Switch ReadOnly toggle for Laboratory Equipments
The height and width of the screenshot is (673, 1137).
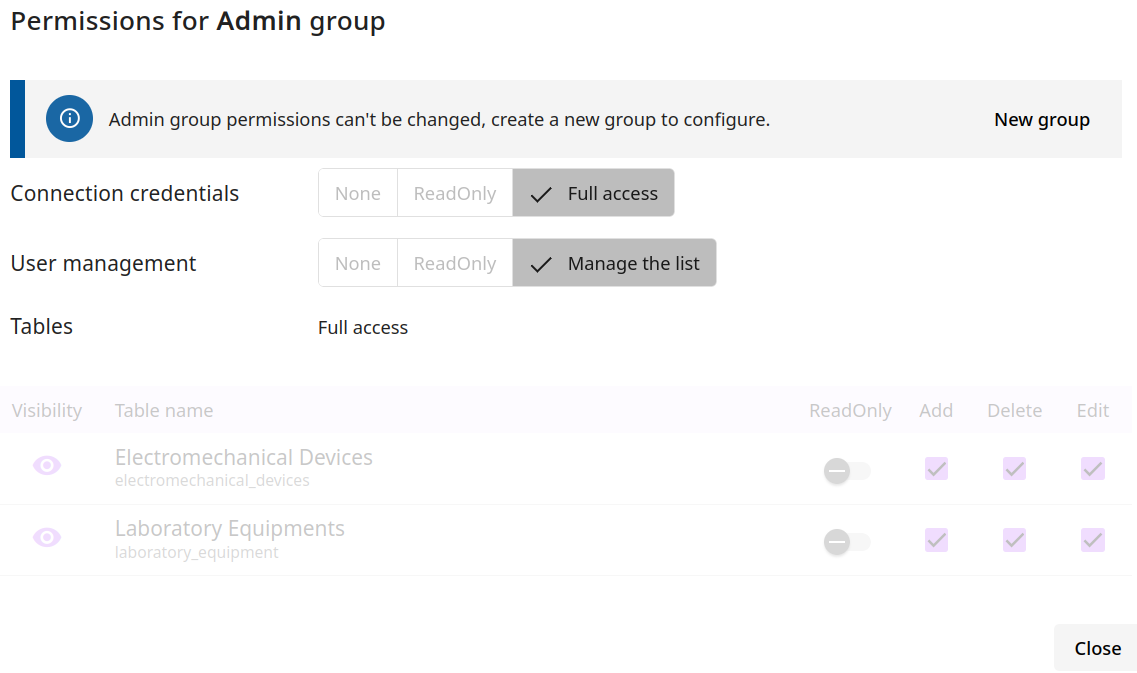point(846,542)
